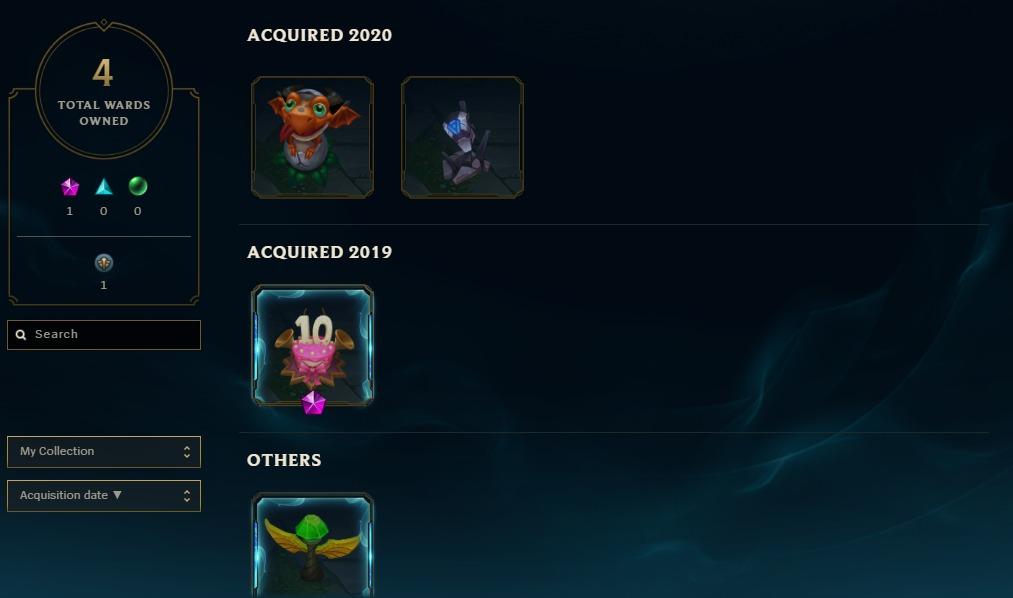Toggle the Acquisition date sort direction arrow

click(117, 495)
